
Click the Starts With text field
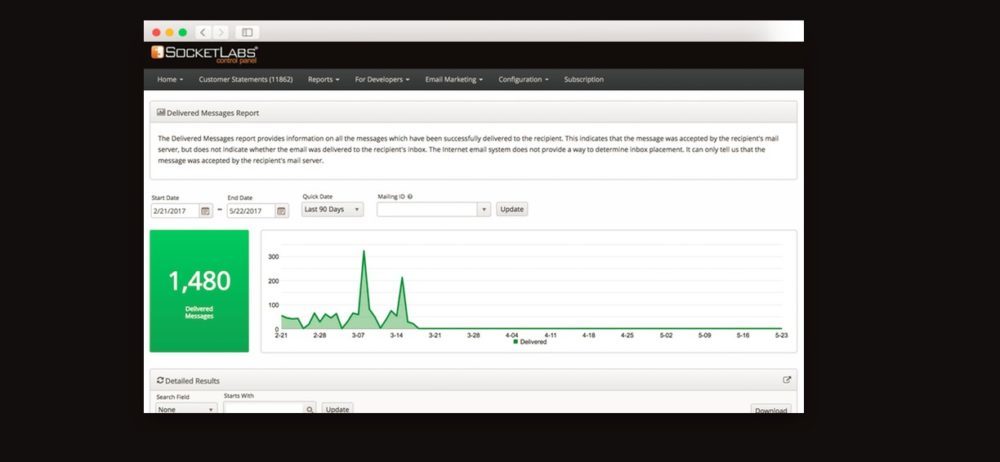tap(263, 409)
